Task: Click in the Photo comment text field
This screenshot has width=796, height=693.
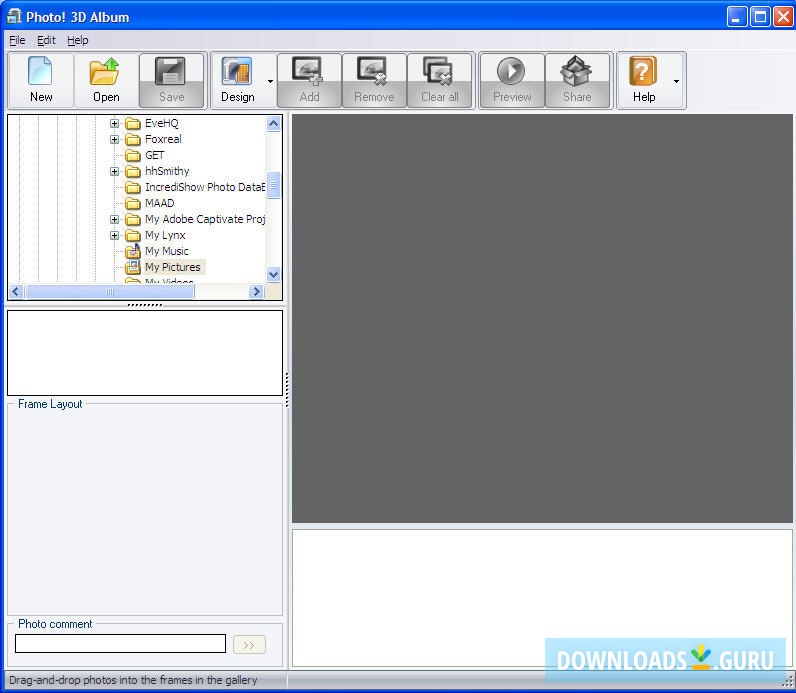Action: [x=120, y=644]
